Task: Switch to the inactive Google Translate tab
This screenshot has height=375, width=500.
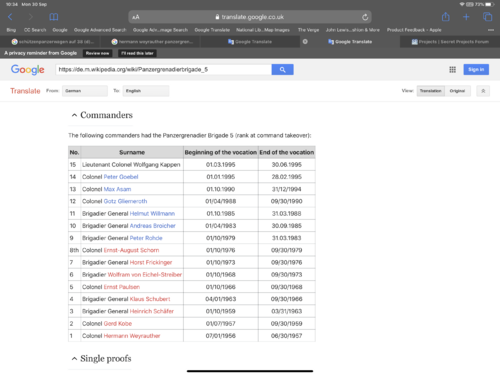Action: [250, 42]
